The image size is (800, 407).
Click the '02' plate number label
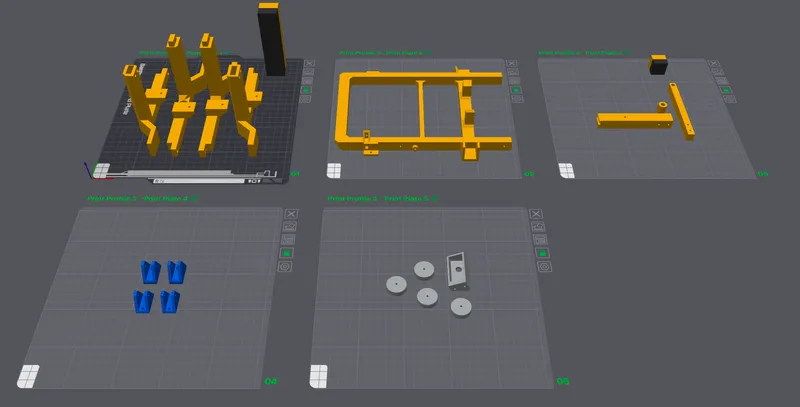pyautogui.click(x=529, y=174)
